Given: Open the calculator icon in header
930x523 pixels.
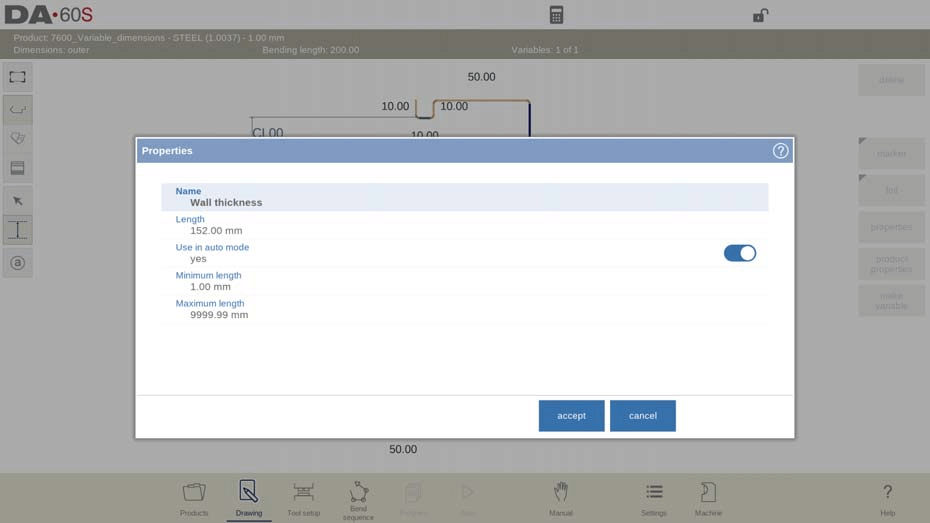Looking at the screenshot, I should (556, 15).
